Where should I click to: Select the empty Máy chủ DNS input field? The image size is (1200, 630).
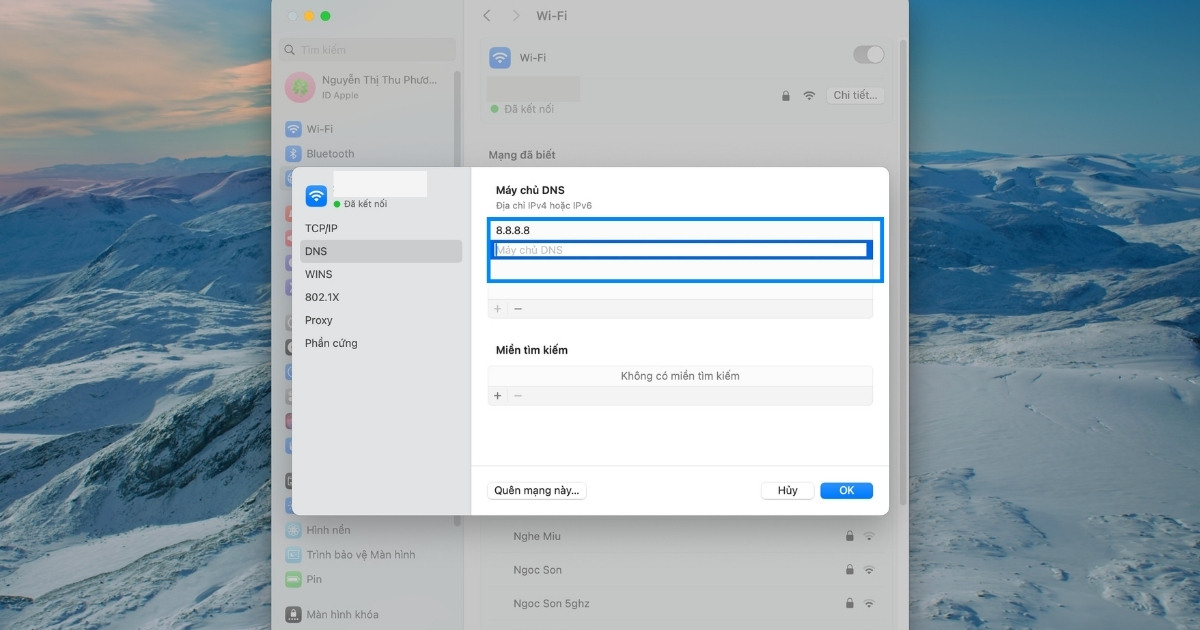pos(680,249)
